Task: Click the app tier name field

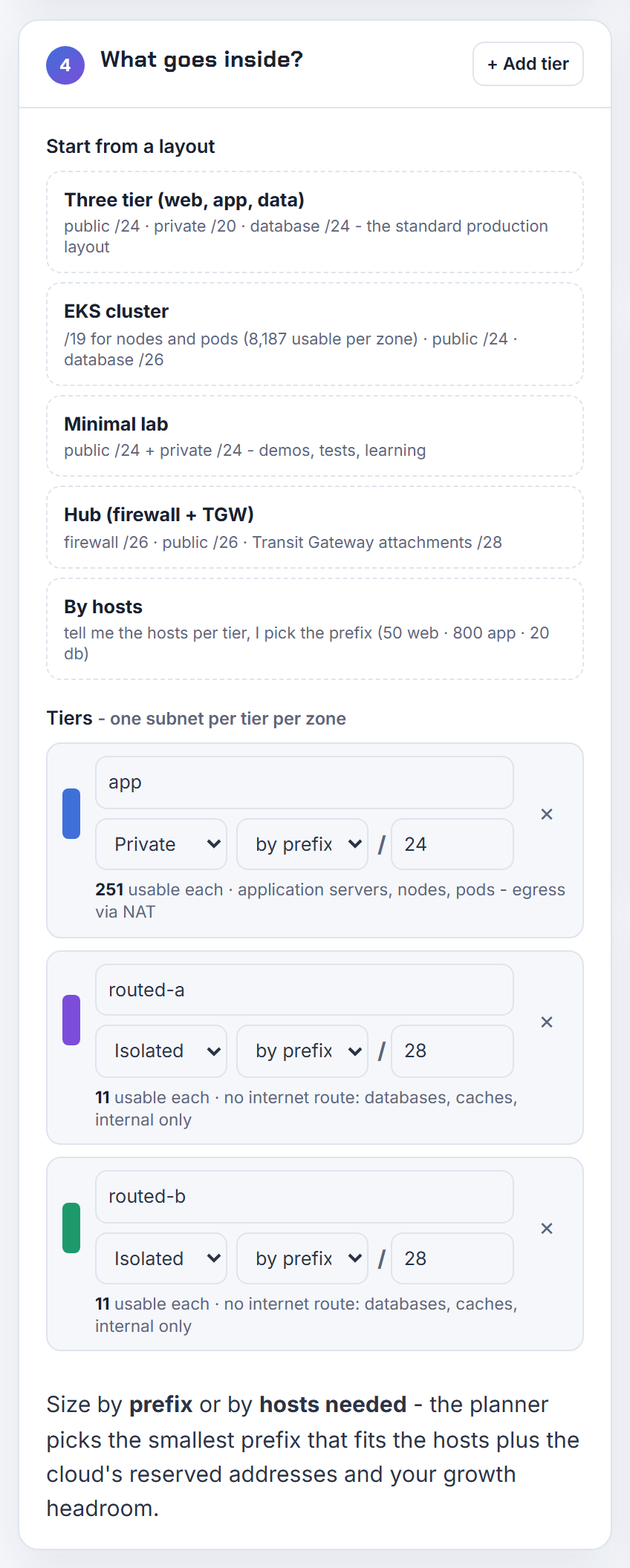Action: 305,783
